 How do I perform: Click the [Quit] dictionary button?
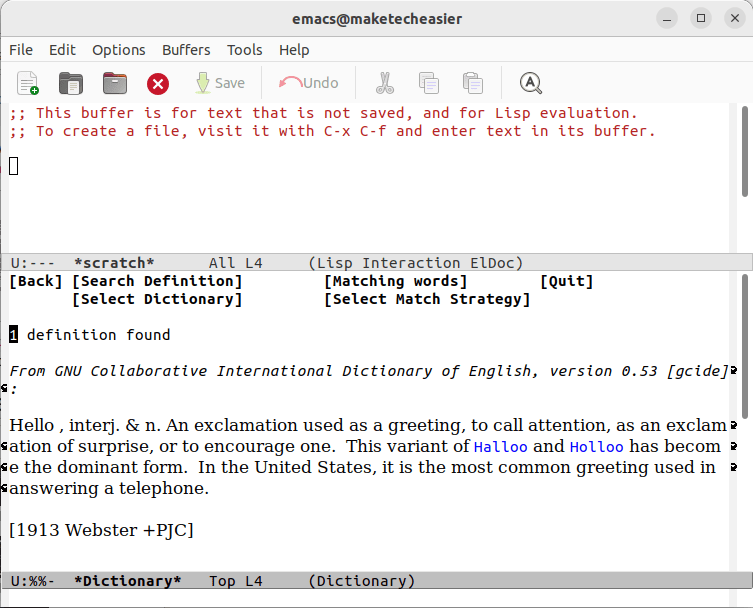(x=567, y=281)
